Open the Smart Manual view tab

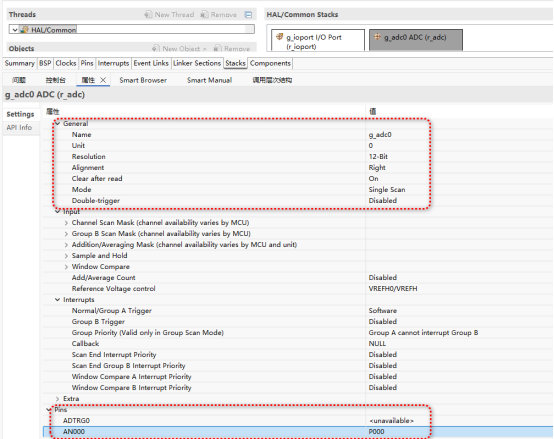click(x=209, y=80)
